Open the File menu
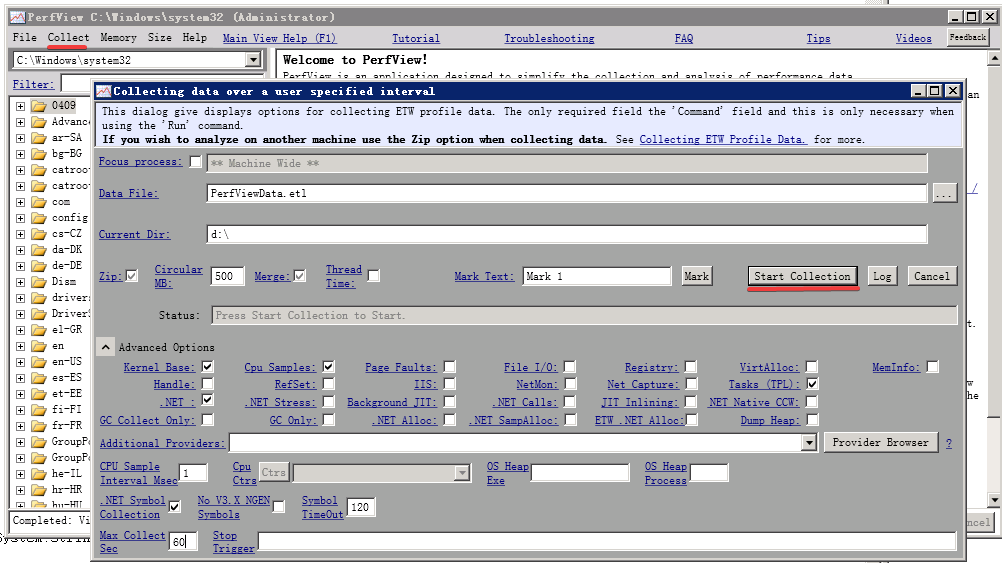 [x=25, y=38]
